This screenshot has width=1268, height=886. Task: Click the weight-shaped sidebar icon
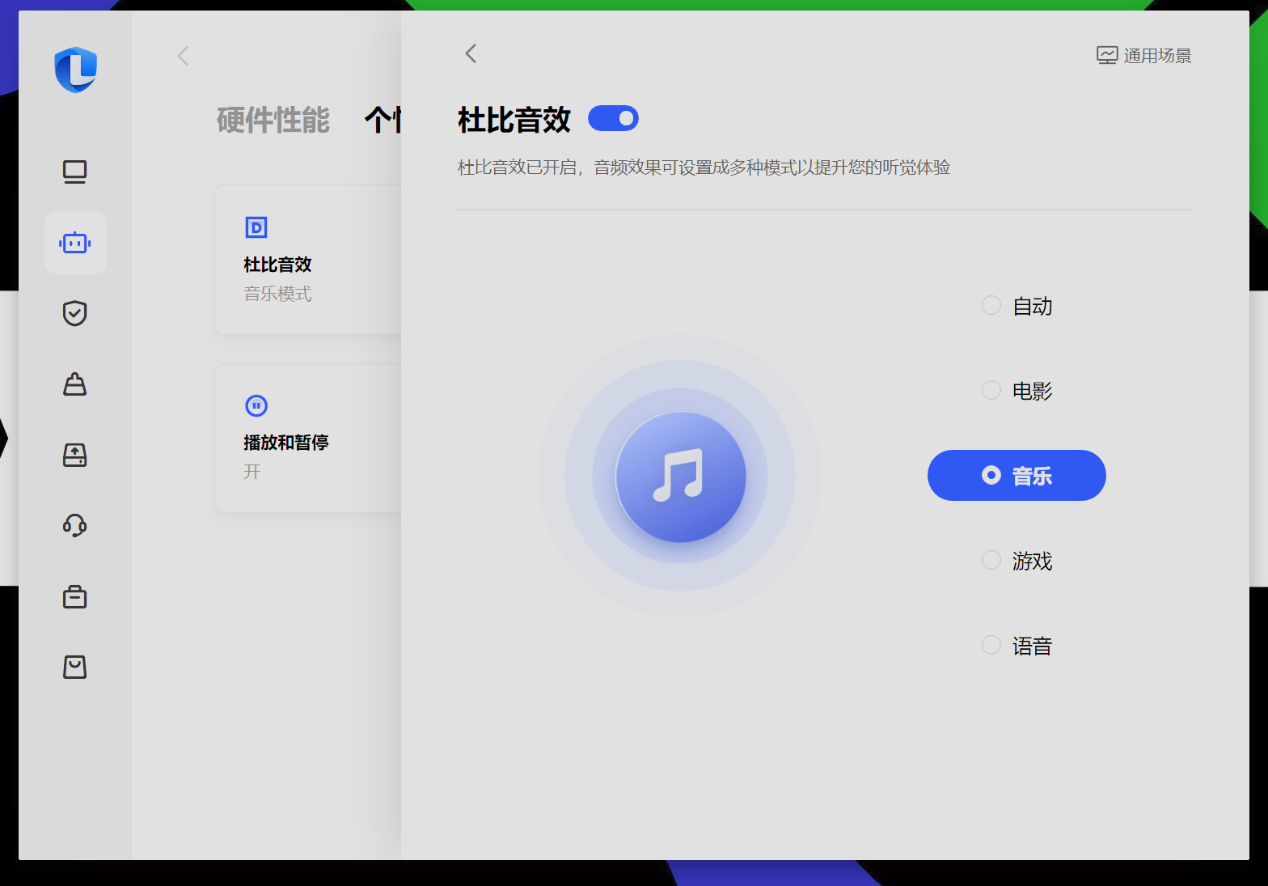pos(75,384)
